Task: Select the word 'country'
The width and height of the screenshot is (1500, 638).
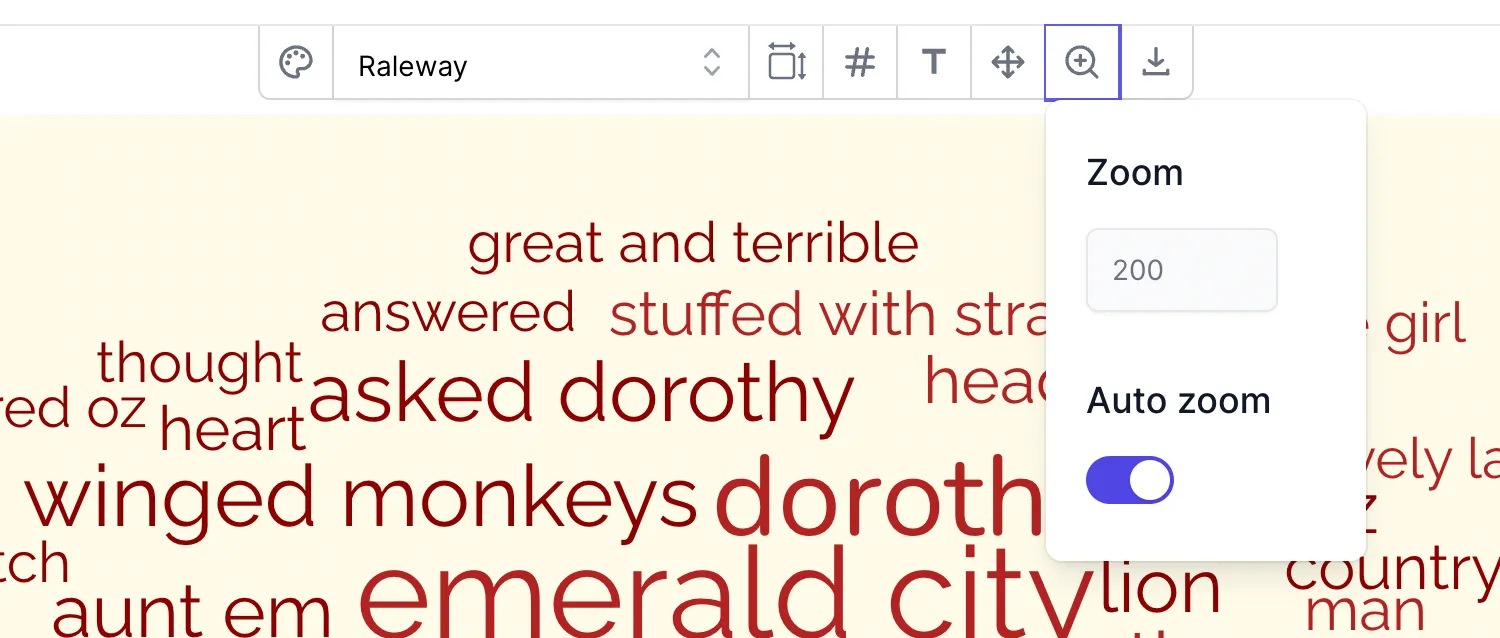Action: pos(1392,570)
